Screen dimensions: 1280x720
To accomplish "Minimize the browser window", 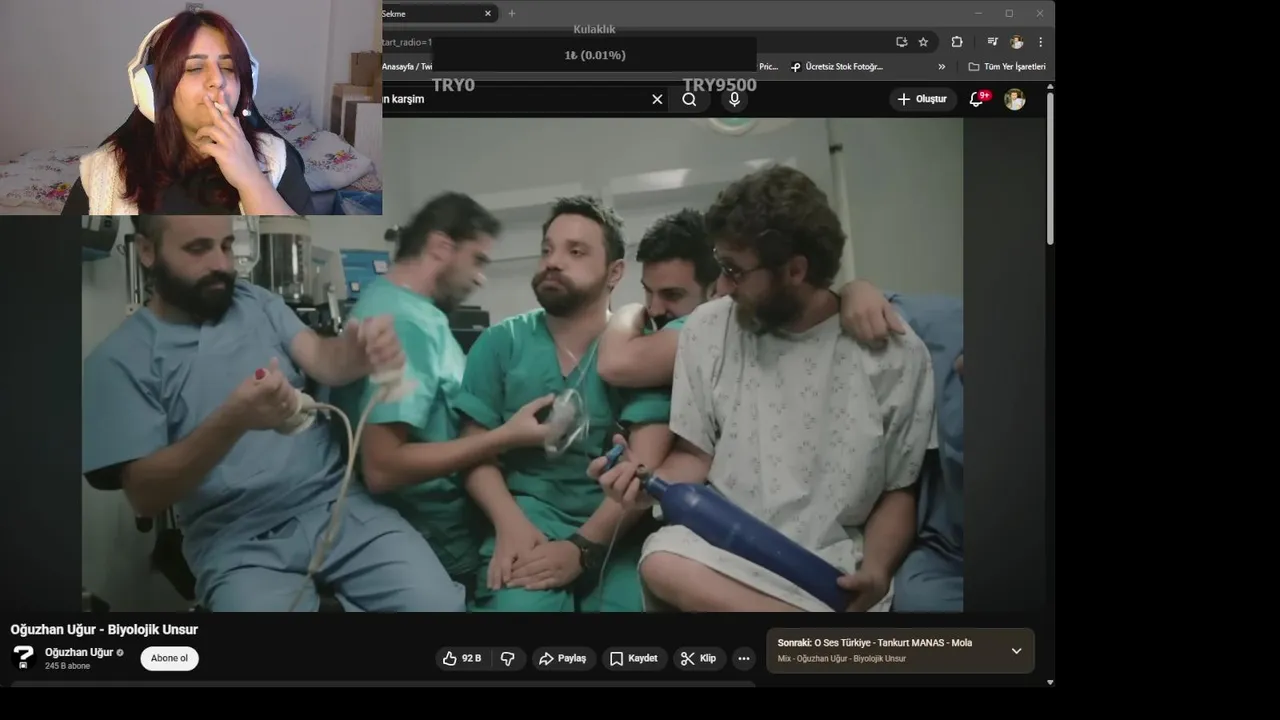I will pyautogui.click(x=978, y=14).
